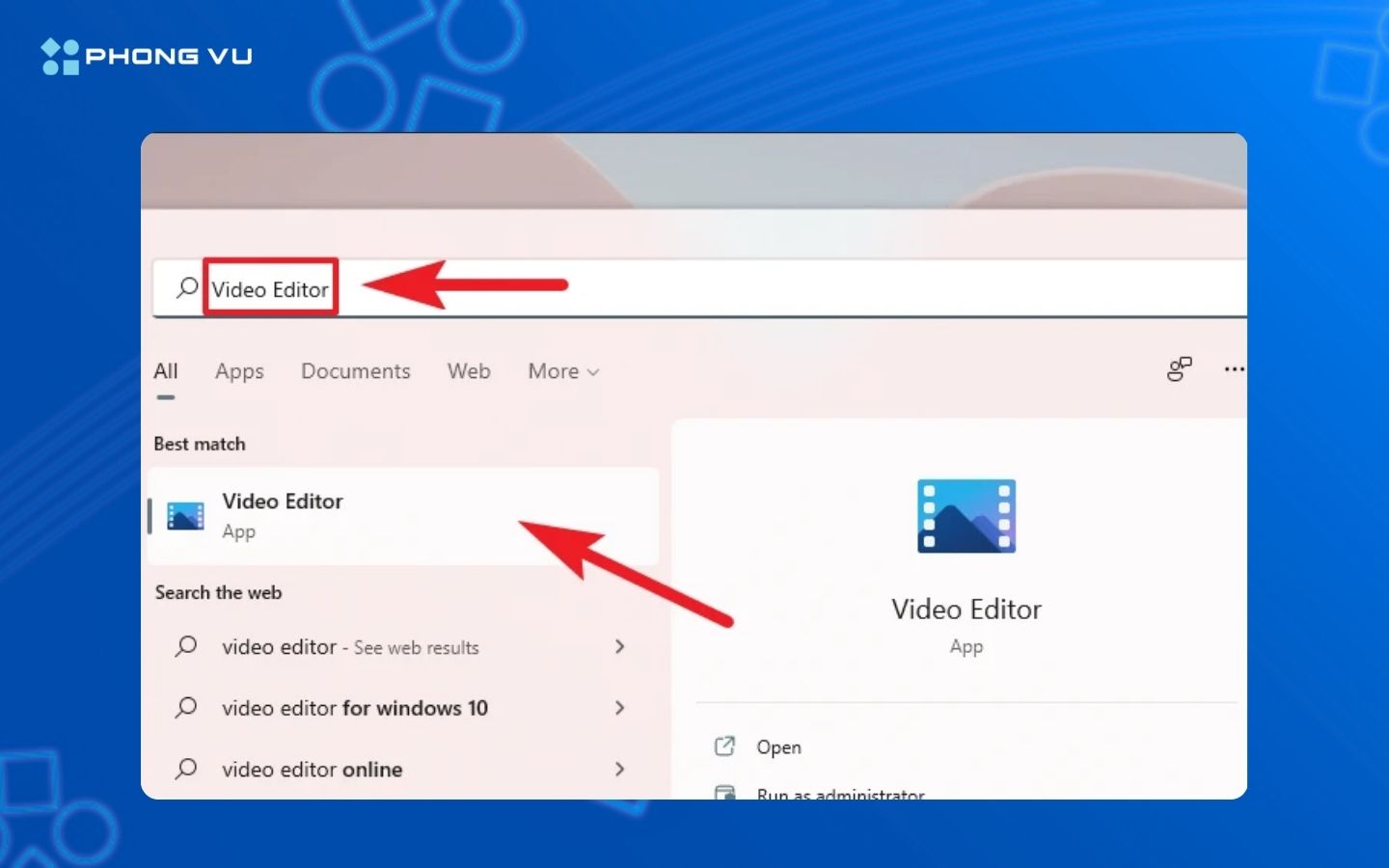The width and height of the screenshot is (1389, 868).
Task: Open the account options icon near top right
Action: click(x=1179, y=369)
